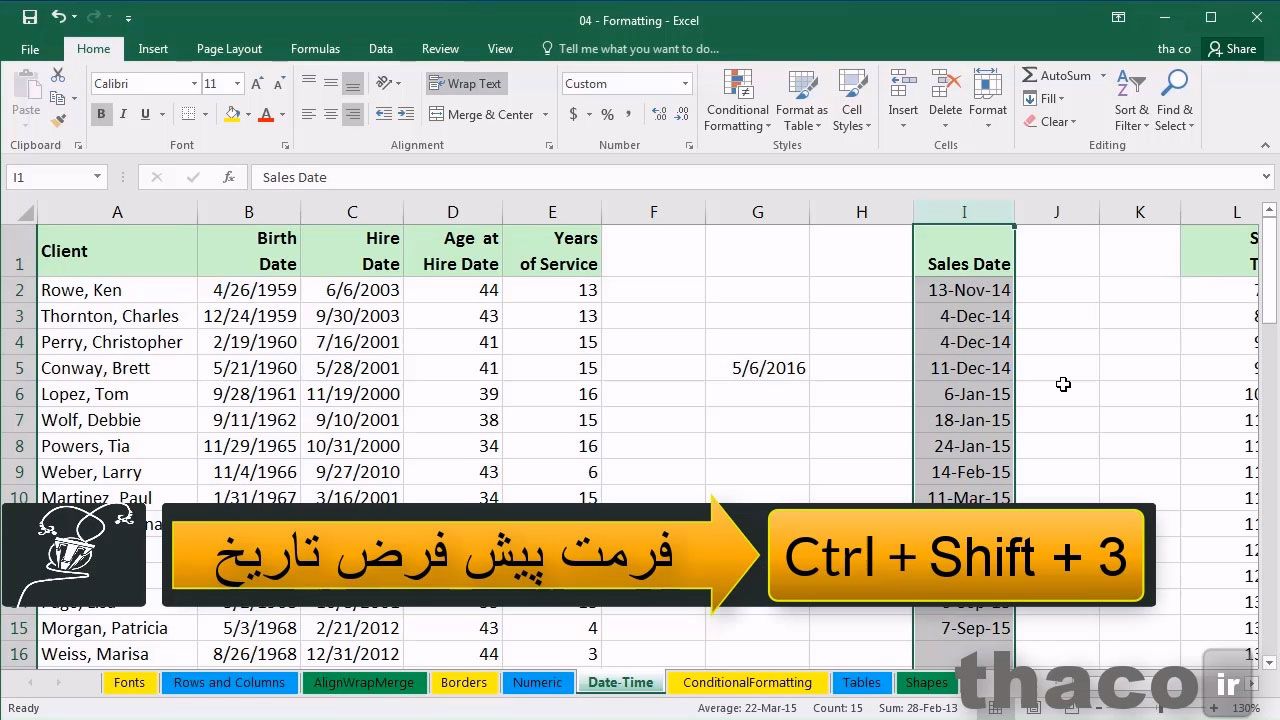The image size is (1280, 720).
Task: Open the font size dropdown
Action: [x=237, y=84]
